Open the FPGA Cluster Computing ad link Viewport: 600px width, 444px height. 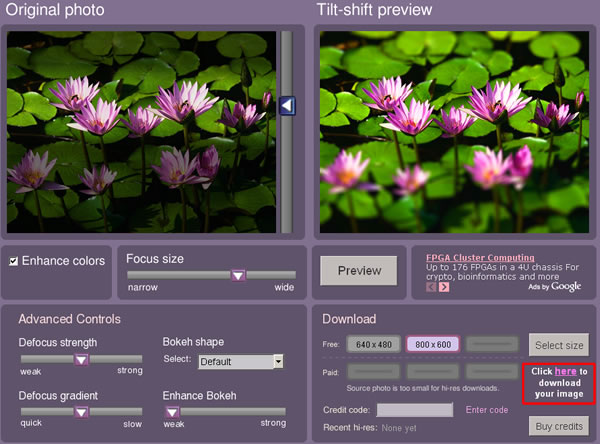tap(480, 257)
